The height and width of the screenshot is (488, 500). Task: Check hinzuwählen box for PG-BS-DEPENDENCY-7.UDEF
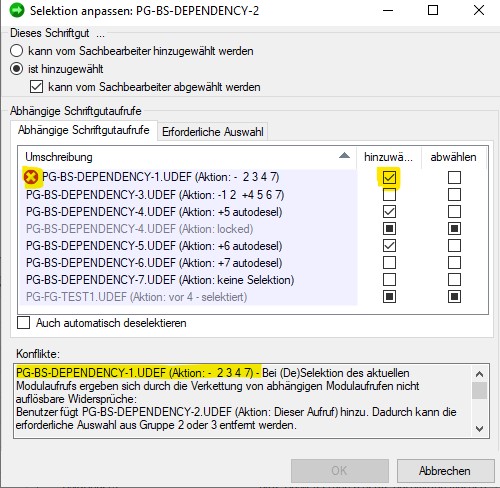[389, 280]
